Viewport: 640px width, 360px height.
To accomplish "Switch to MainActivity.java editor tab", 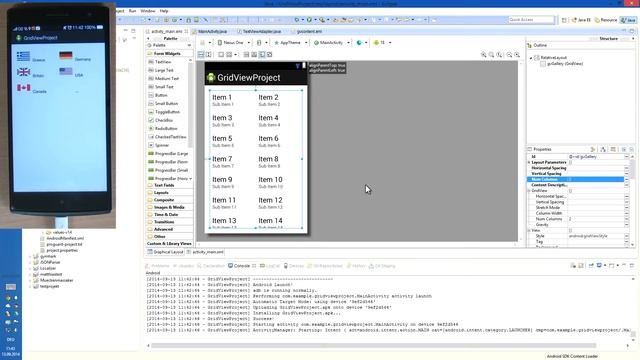I will tap(212, 31).
